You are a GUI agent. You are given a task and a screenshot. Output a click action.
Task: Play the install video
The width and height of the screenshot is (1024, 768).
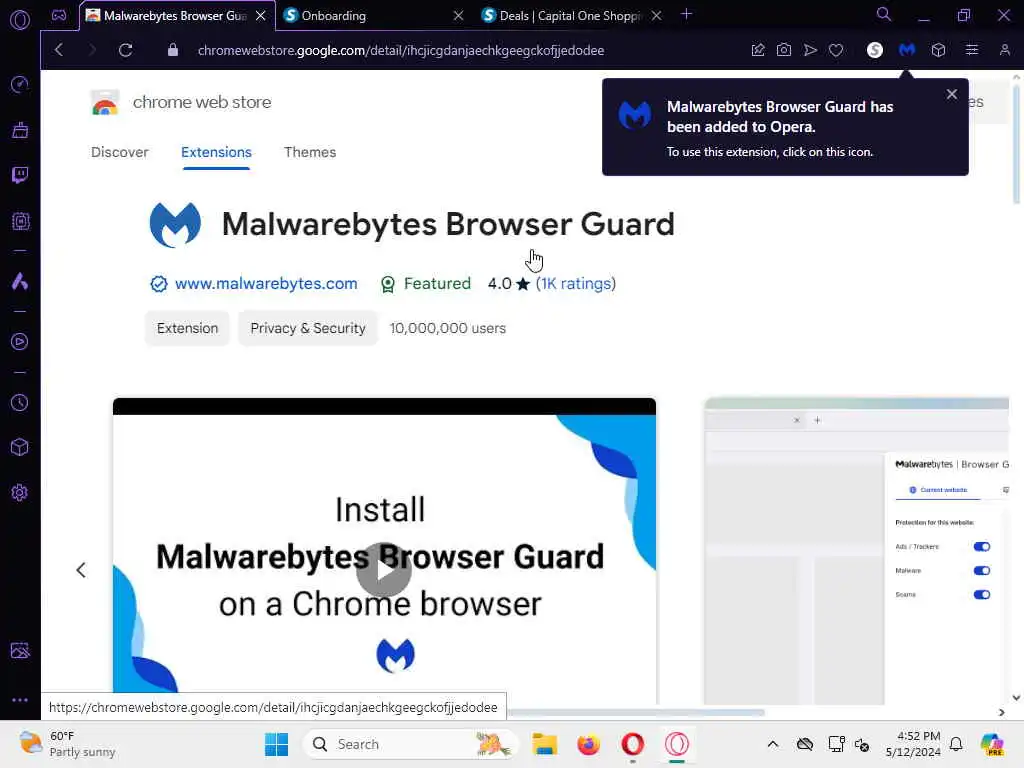click(x=384, y=569)
